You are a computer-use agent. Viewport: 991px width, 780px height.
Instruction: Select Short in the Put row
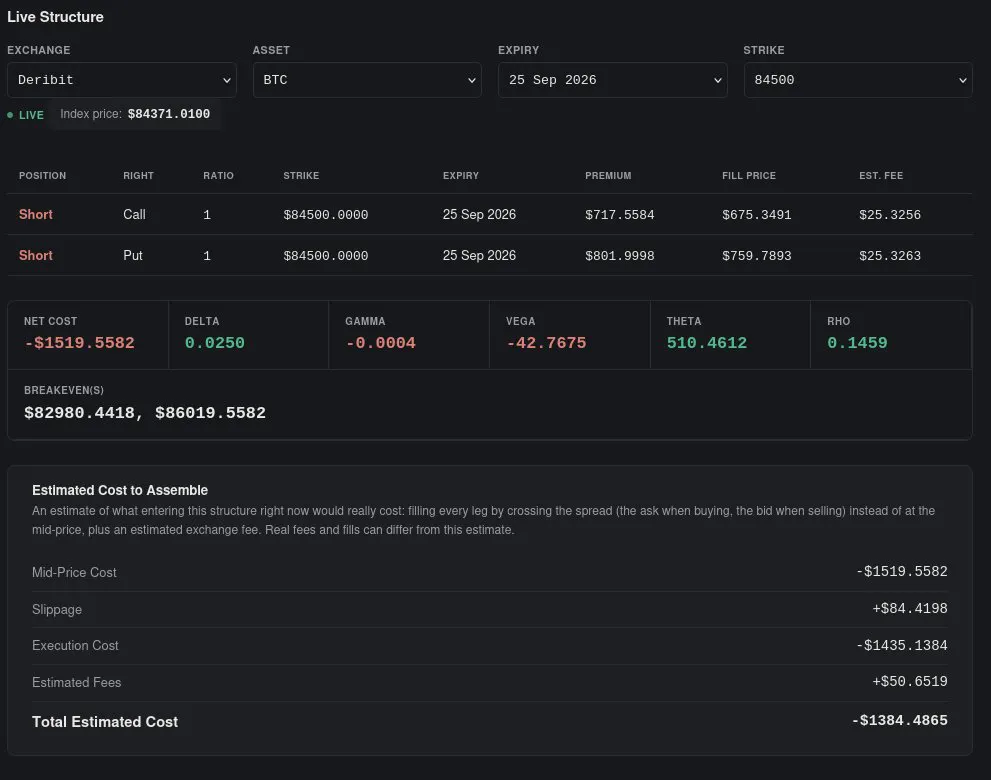pos(35,255)
